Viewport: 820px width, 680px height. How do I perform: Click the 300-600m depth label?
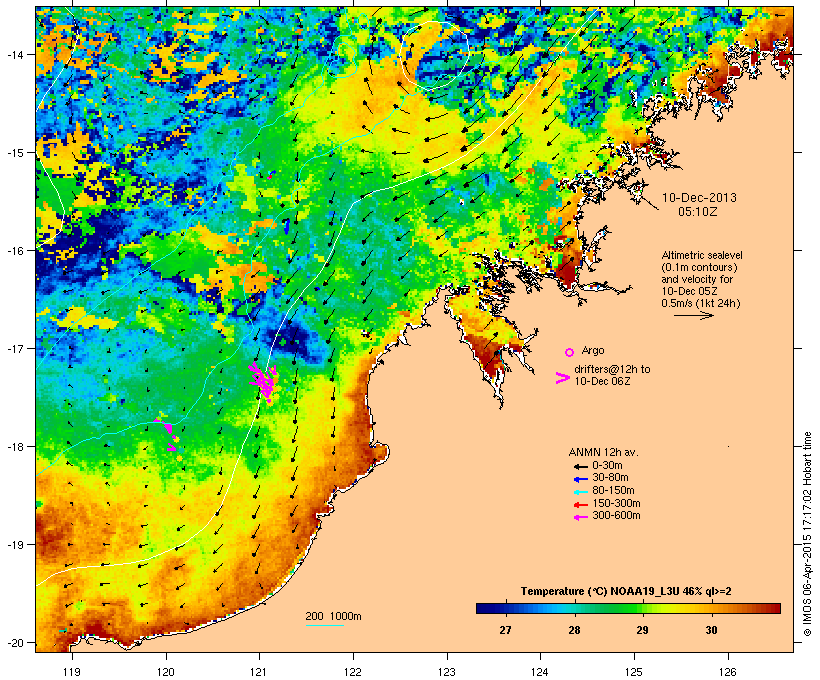click(x=616, y=516)
